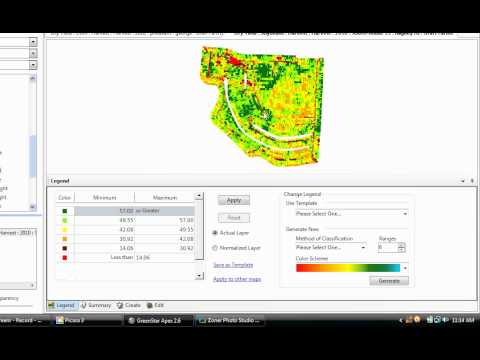The height and width of the screenshot is (360, 480).
Task: Click the volume icon in system tray
Action: coord(445,320)
